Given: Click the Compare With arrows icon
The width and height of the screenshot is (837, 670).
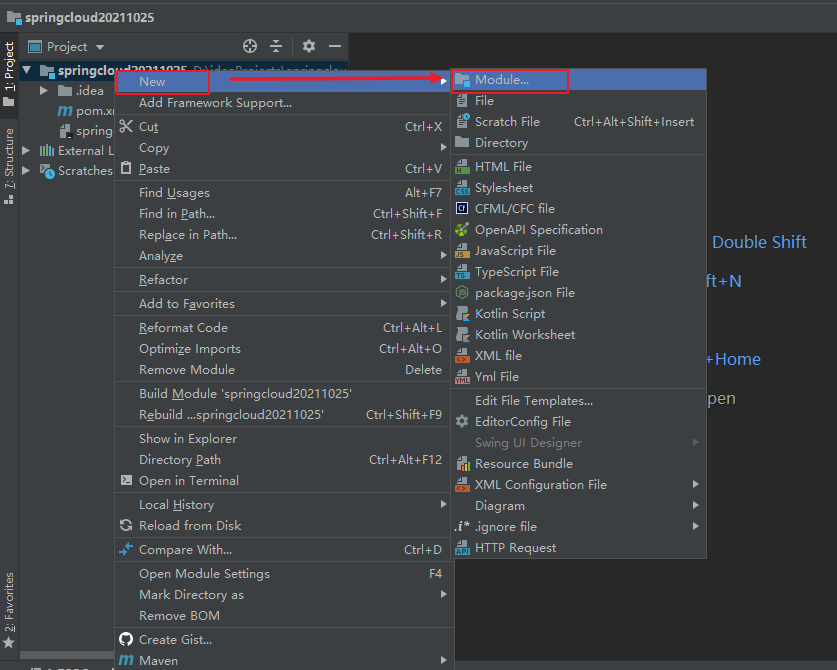Looking at the screenshot, I should pos(126,549).
